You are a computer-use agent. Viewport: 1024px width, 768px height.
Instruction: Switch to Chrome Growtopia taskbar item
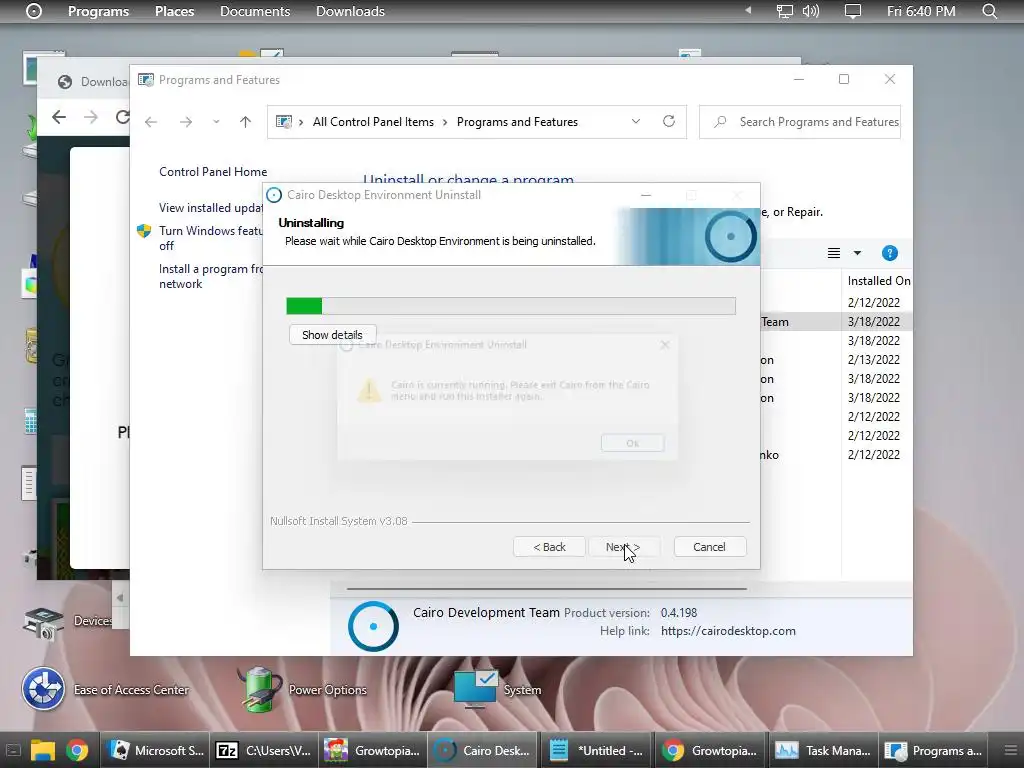tap(709, 750)
